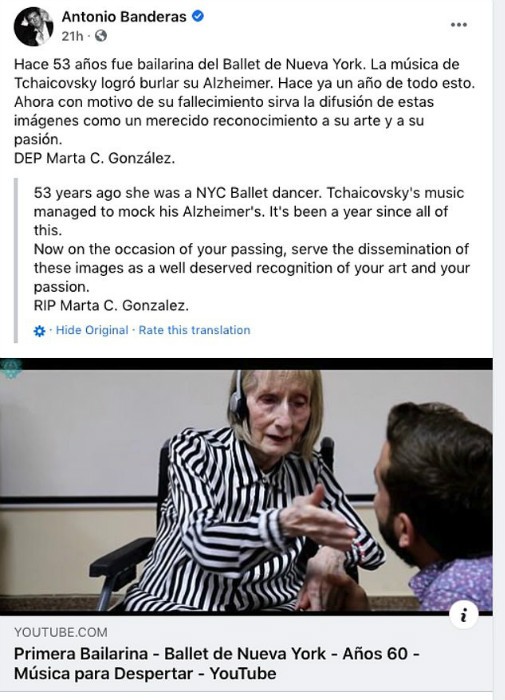Click the teal watermark logo on video

click(11, 369)
